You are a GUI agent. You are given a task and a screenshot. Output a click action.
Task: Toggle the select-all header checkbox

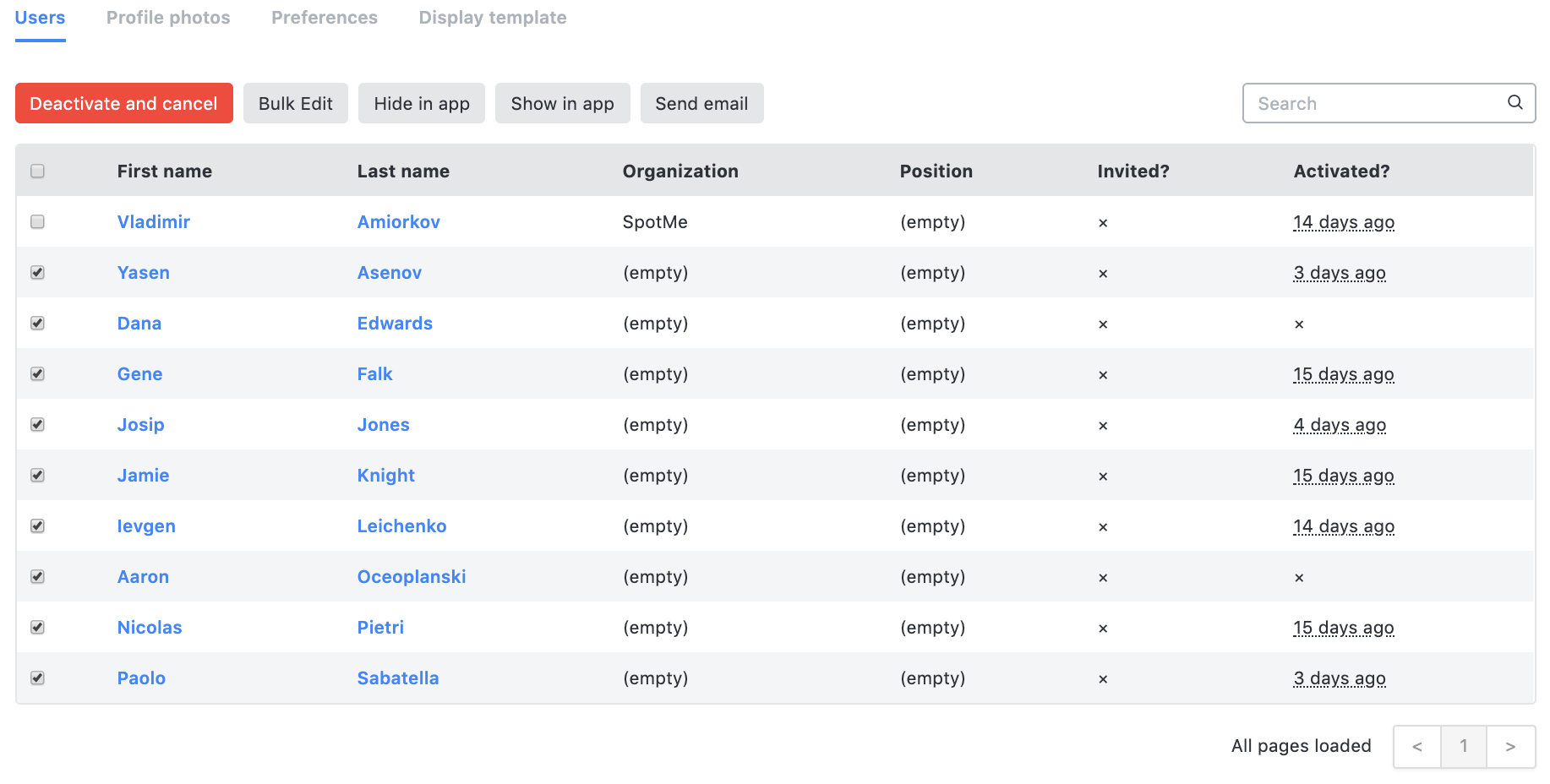point(37,171)
